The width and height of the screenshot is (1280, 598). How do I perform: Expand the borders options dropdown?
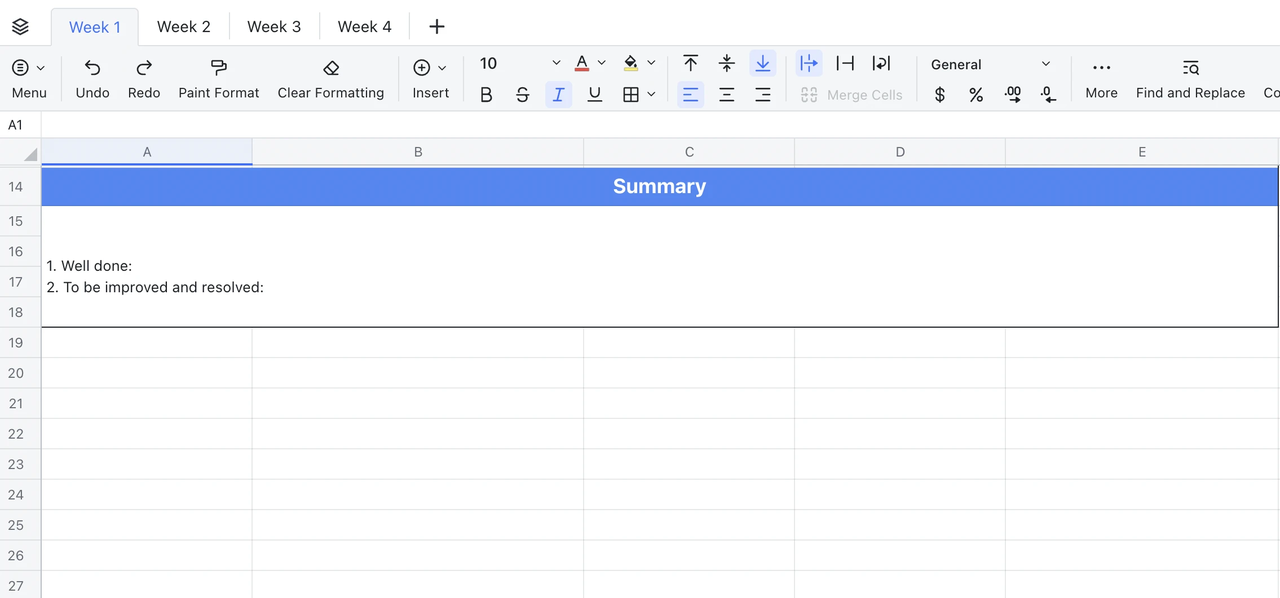[x=651, y=95]
